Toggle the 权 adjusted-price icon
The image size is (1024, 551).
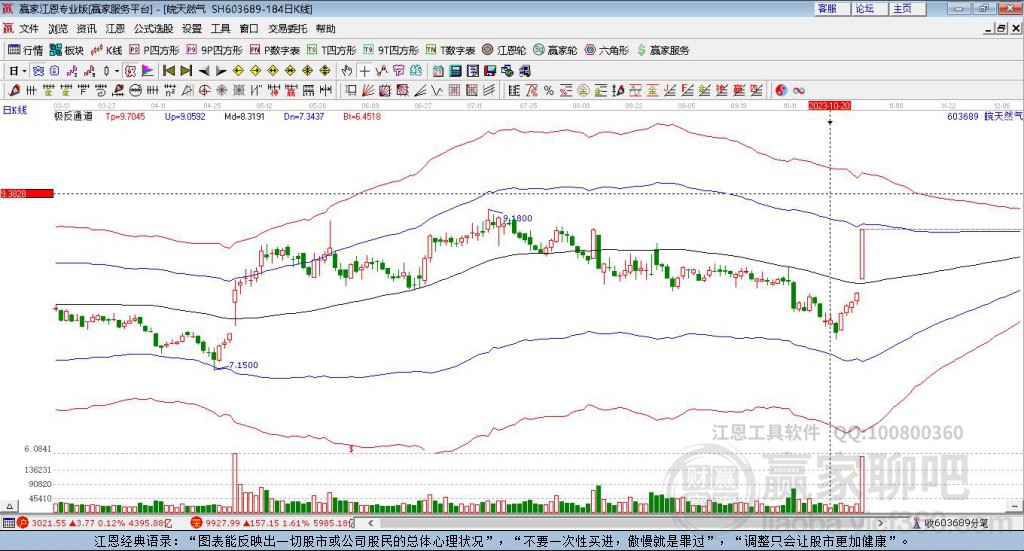tap(130, 71)
